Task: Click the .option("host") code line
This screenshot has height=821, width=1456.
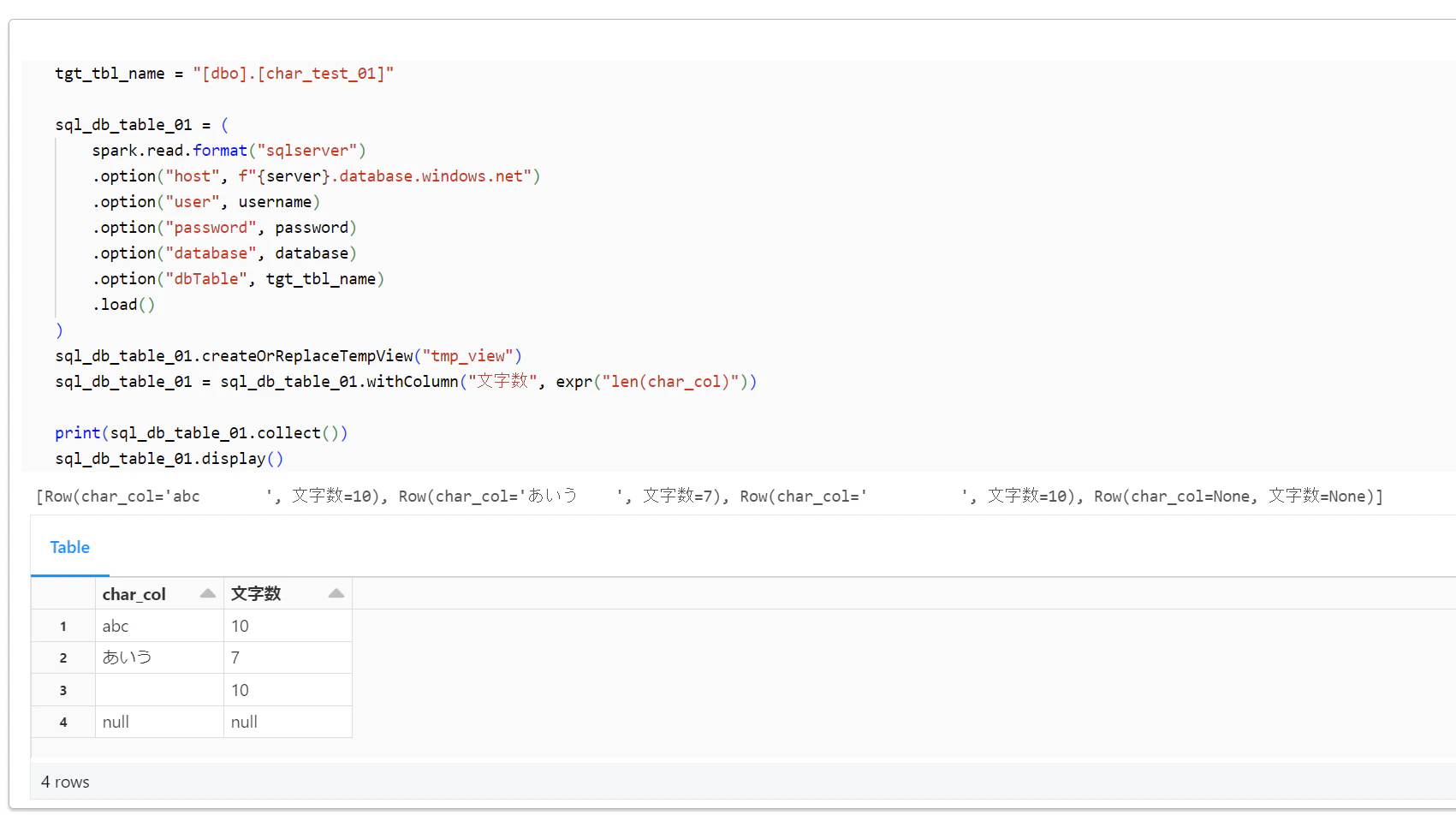Action: pyautogui.click(x=316, y=176)
